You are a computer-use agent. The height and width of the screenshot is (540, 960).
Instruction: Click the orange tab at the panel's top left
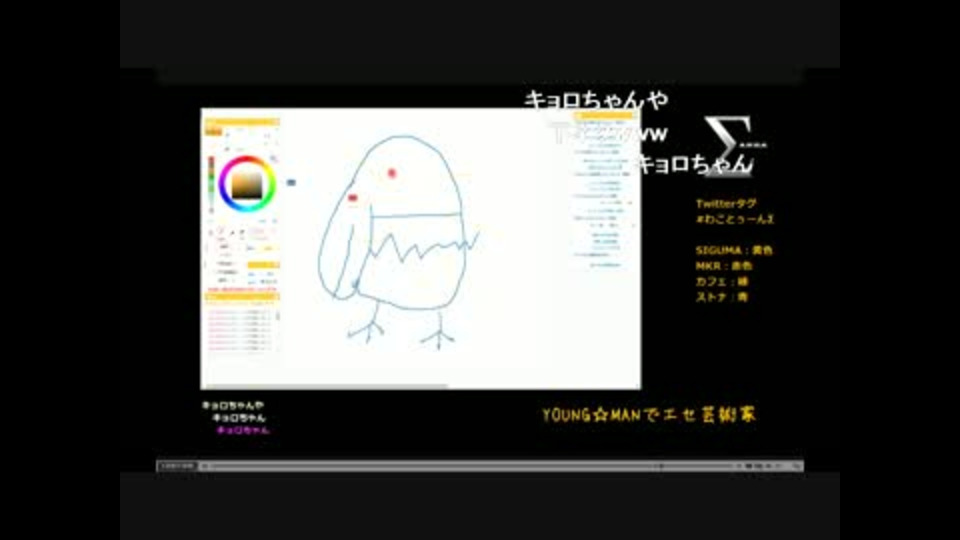coord(213,132)
